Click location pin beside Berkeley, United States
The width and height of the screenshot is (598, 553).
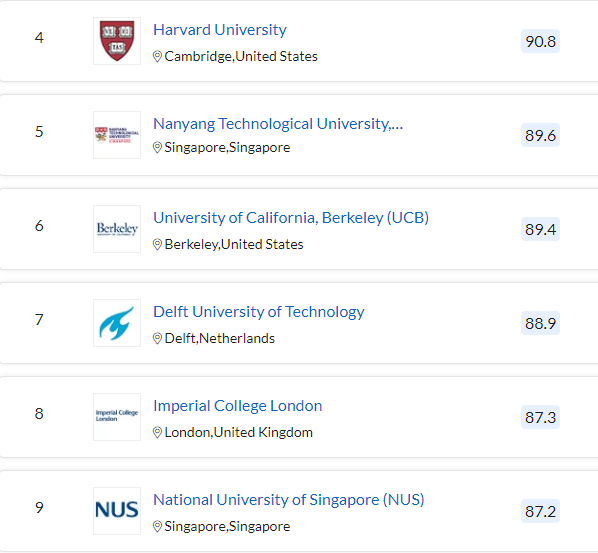click(157, 244)
